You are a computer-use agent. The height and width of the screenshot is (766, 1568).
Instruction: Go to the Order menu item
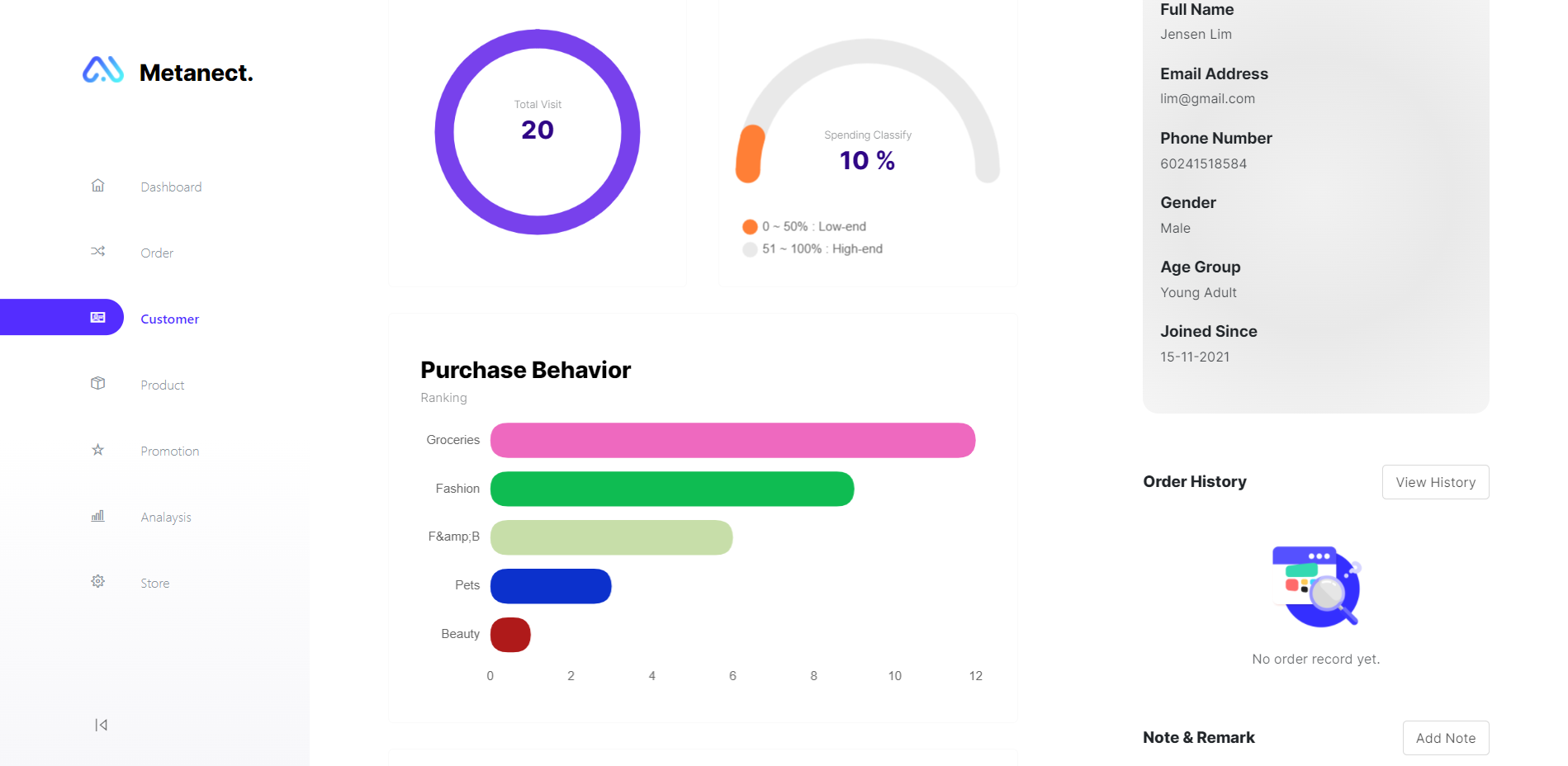tap(157, 253)
